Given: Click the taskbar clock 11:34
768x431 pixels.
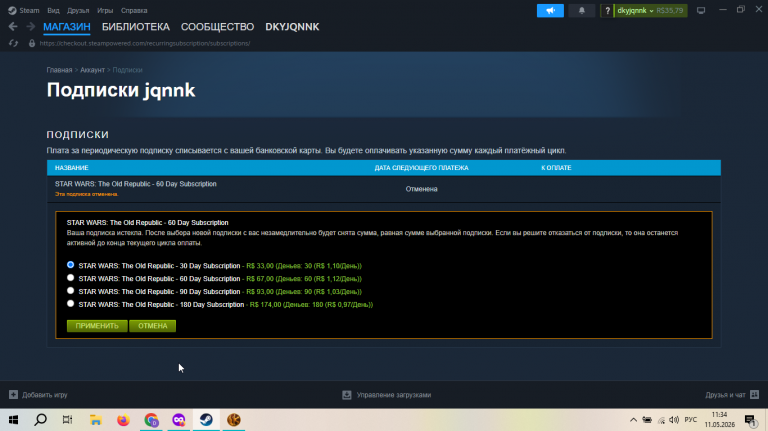Looking at the screenshot, I should point(720,415).
